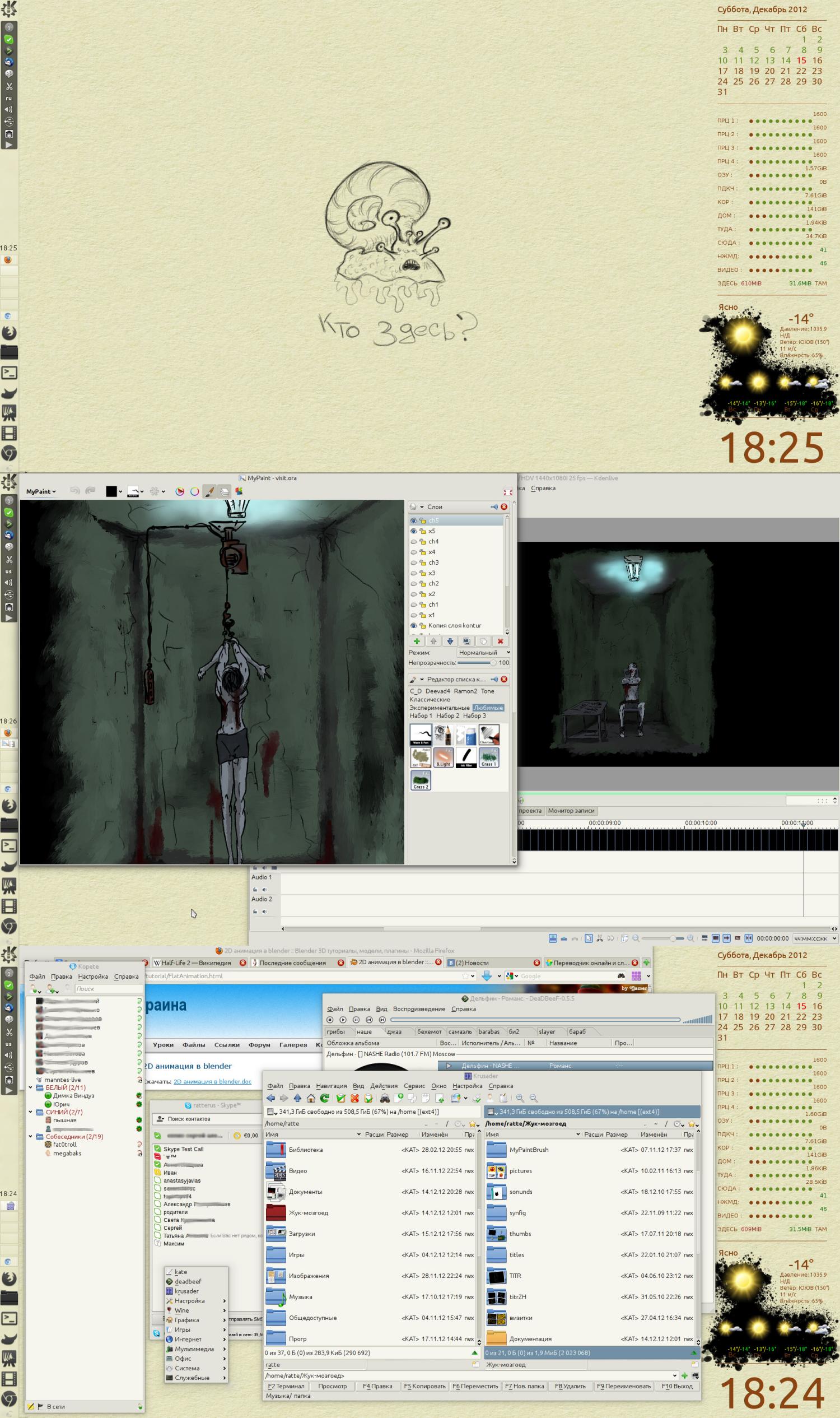Show the ch1 layer in MyPaint

414,605
